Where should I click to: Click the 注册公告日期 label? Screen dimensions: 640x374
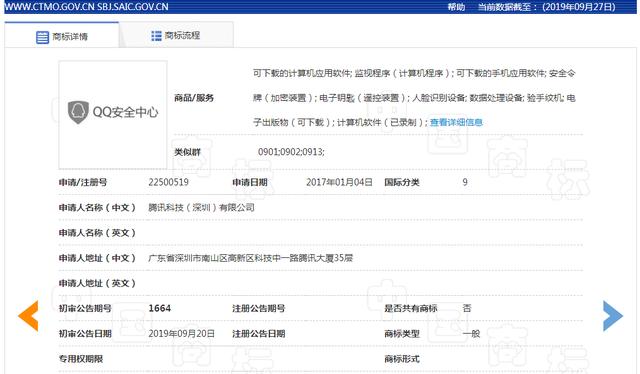[259, 334]
